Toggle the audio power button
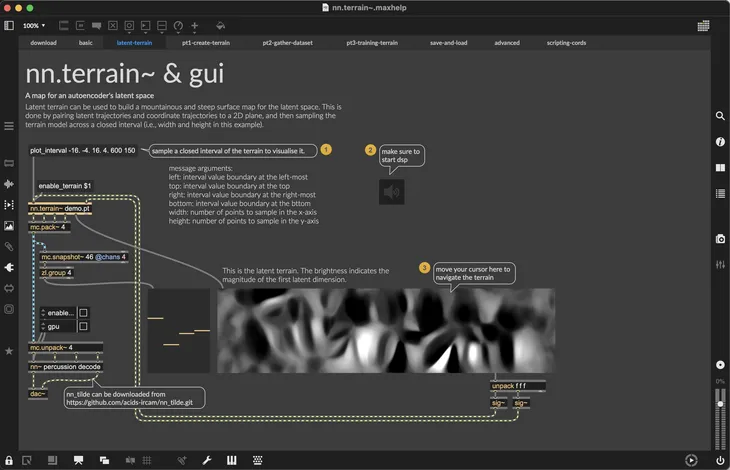Screen dimensions: 730x470 [x=720, y=461]
